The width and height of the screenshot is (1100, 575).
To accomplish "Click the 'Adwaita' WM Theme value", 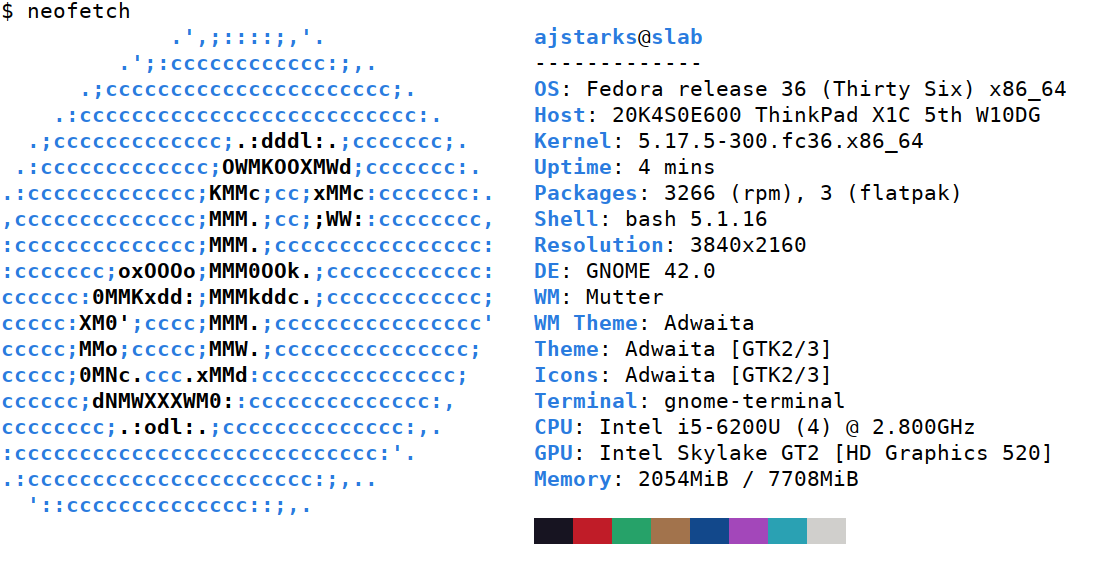I will click(709, 323).
